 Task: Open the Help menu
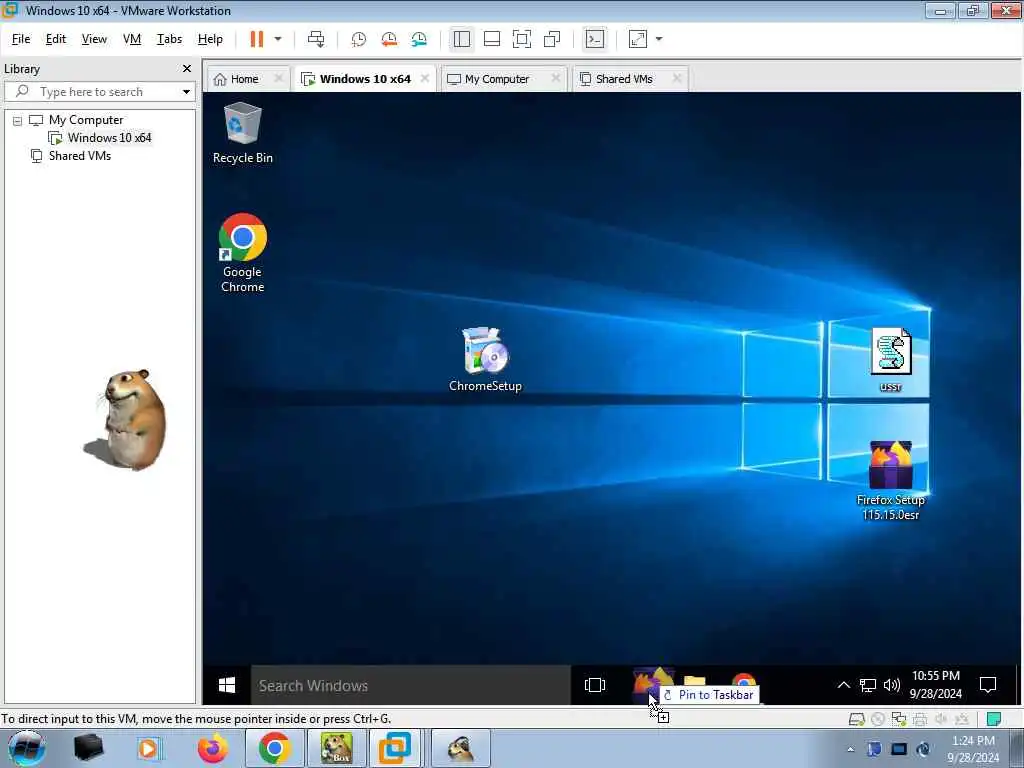(210, 39)
